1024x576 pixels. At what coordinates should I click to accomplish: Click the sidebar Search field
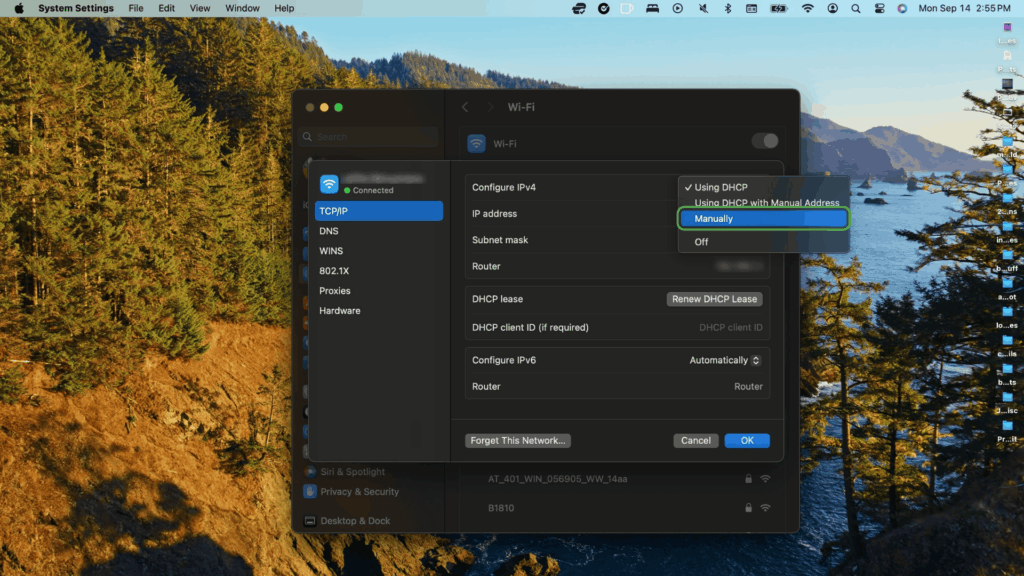[x=369, y=136]
